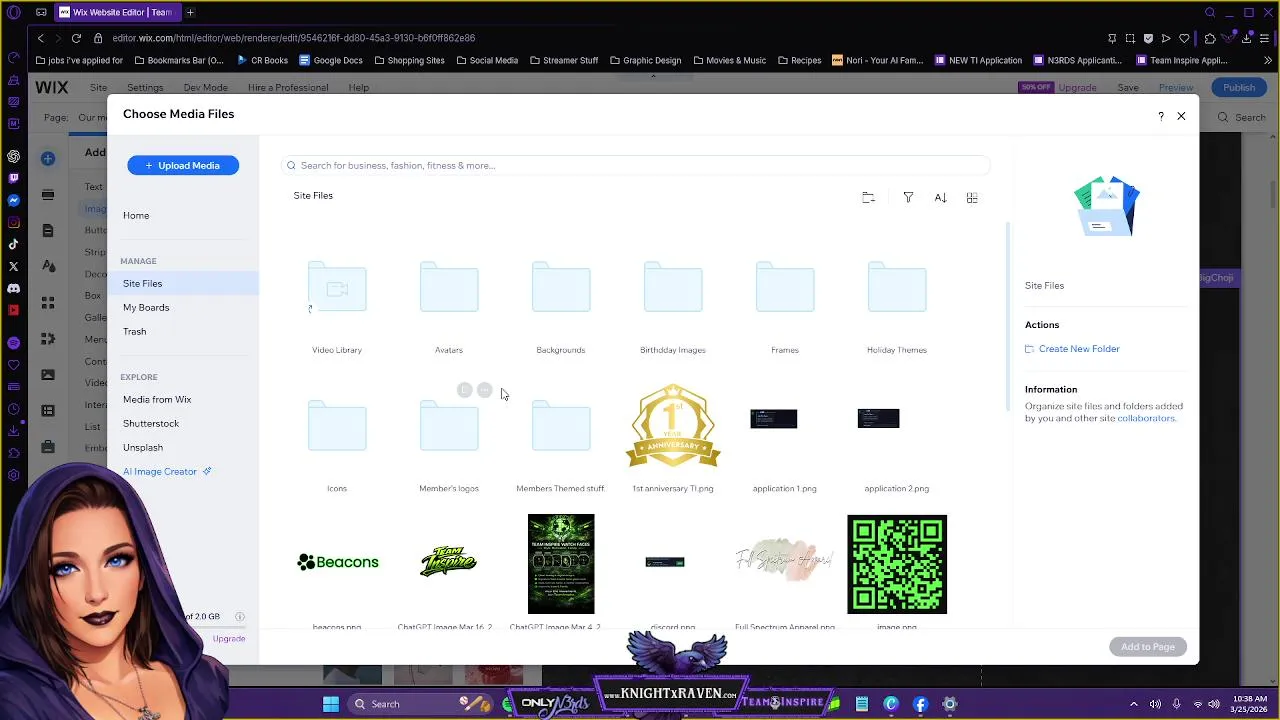Go to Home in the media sidebar
Screen dimensions: 1280x720
pyautogui.click(x=136, y=215)
